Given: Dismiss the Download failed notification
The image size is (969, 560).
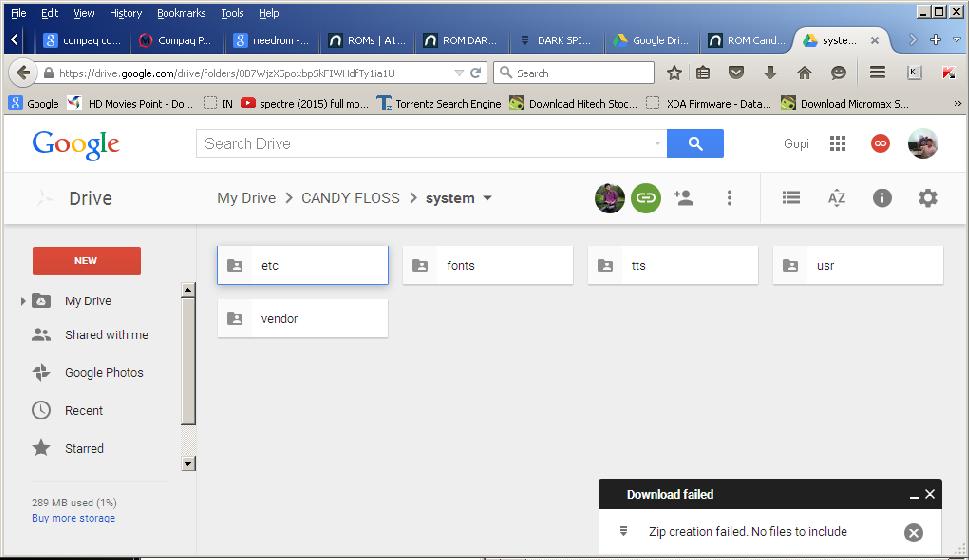Looking at the screenshot, I should pos(930,494).
